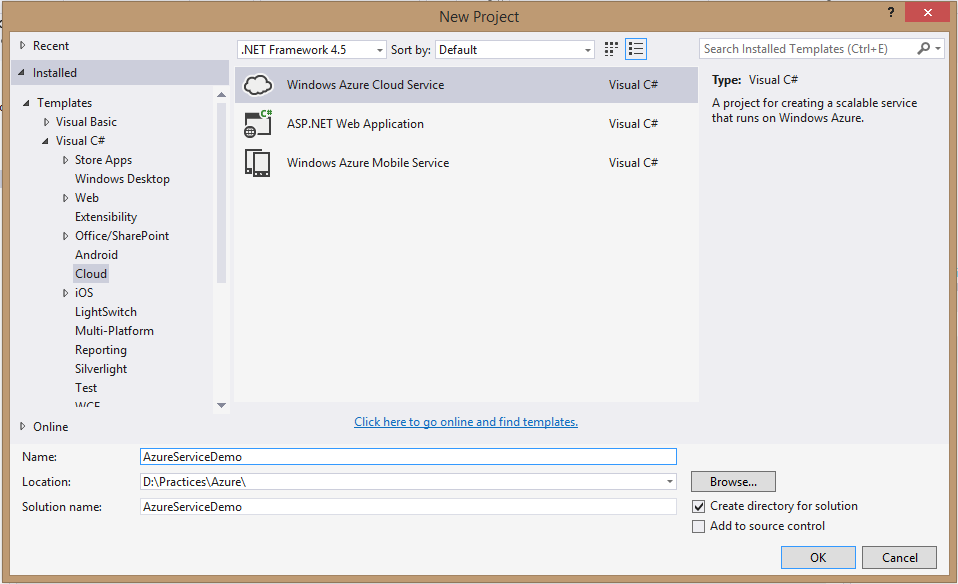Viewport: 958px width, 584px height.
Task: Click the ASP.NET Web Application template icon
Action: (x=258, y=123)
